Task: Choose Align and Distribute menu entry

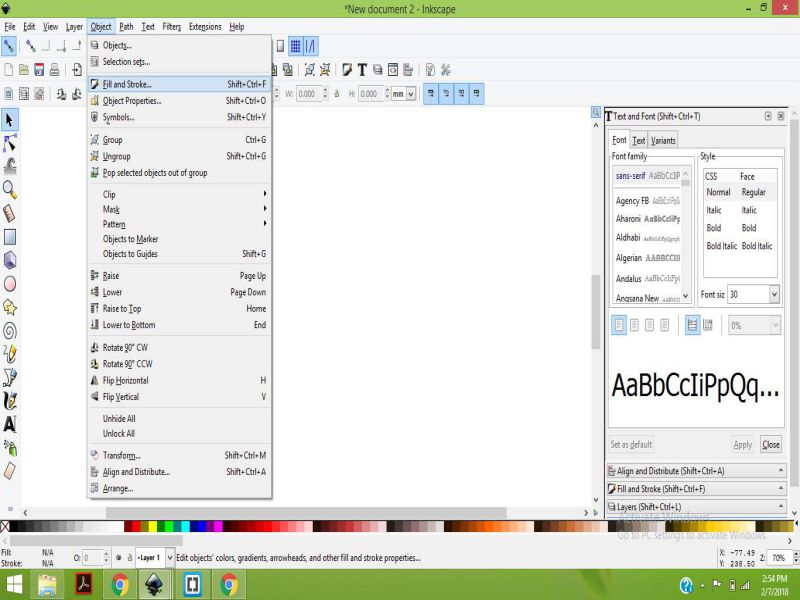Action: [180, 472]
